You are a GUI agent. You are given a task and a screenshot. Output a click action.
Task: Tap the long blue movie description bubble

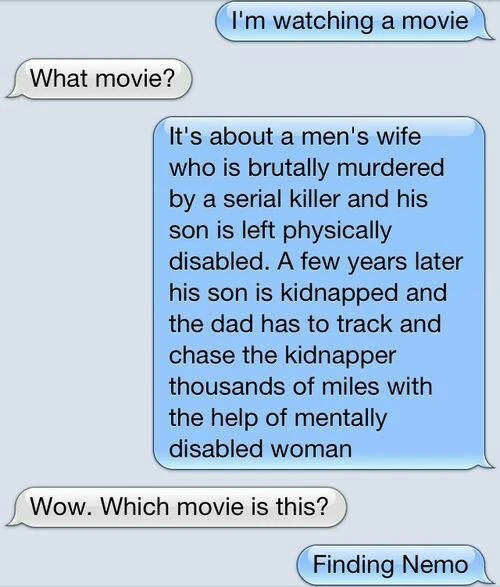(322, 292)
